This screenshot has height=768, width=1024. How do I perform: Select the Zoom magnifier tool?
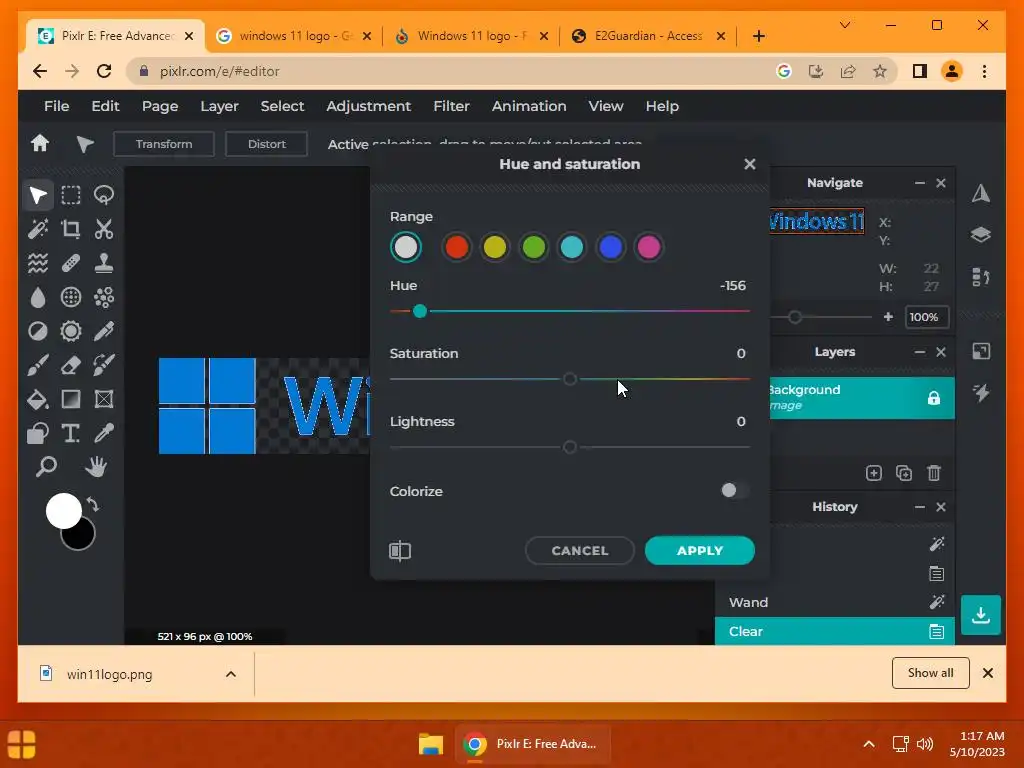click(46, 467)
